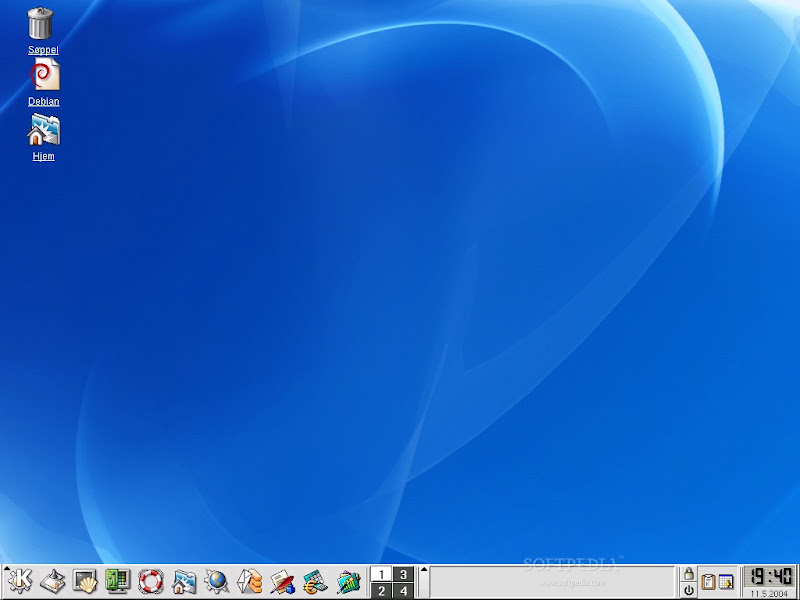Viewport: 800px width, 600px height.
Task: Switch to virtual desktop 2 in the pager
Action: [381, 590]
